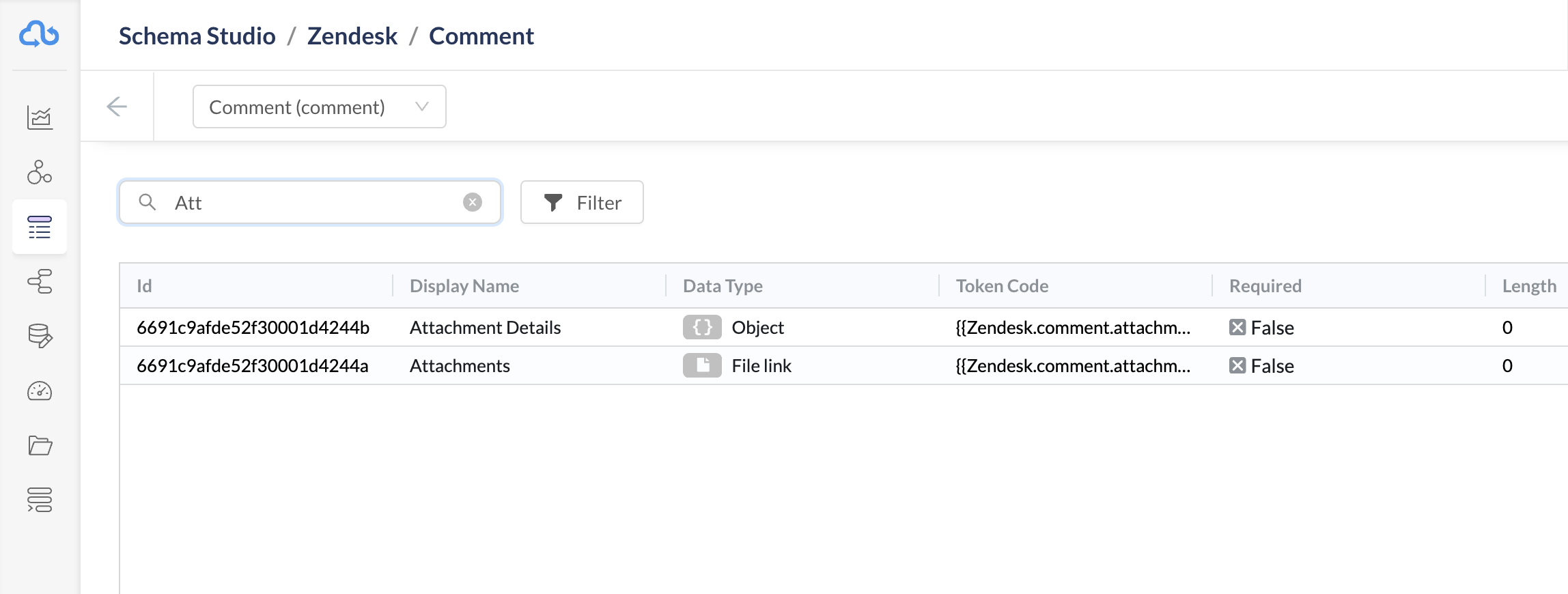Open the database edit sidebar icon
Viewport: 1568px width, 594px height.
(40, 336)
